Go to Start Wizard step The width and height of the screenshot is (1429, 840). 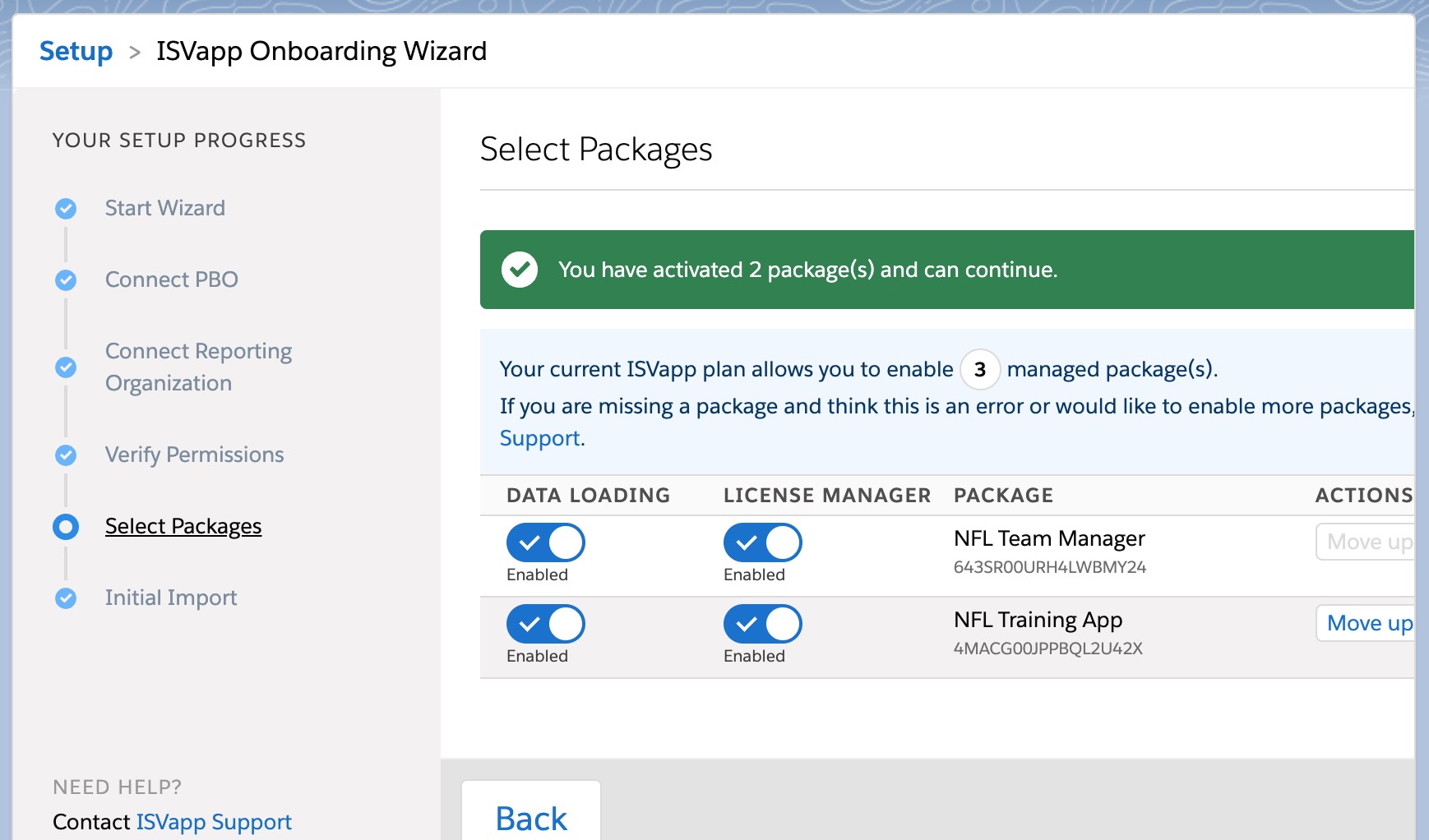(x=165, y=208)
